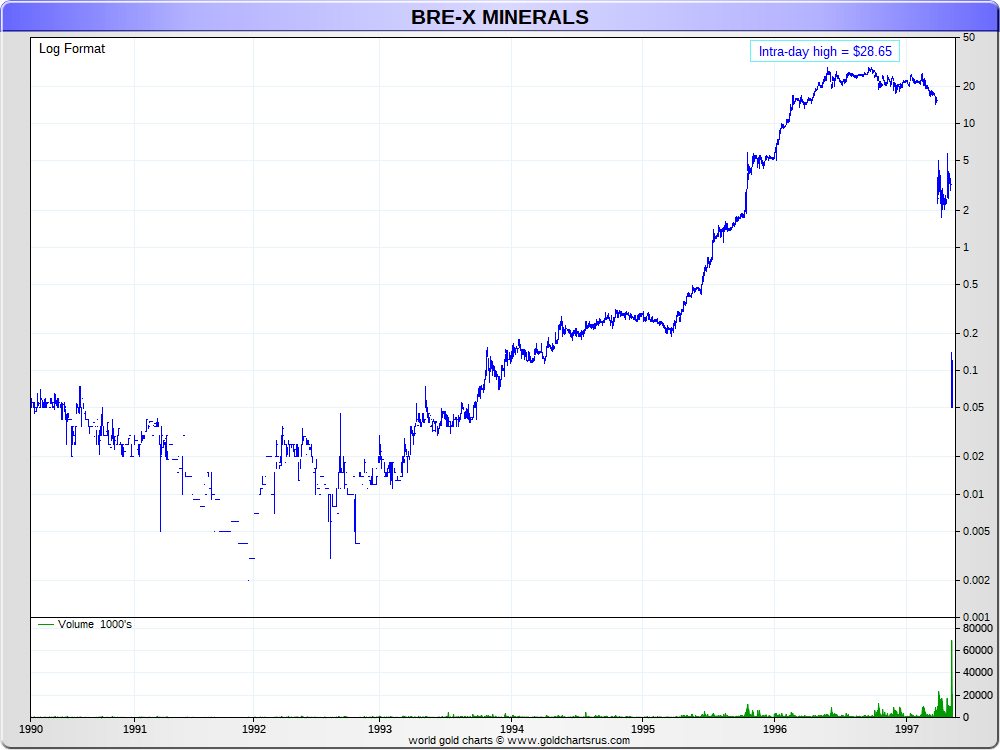Screen dimensions: 1000x750
Task: Click the price axis value 0.5
Action: (970, 284)
